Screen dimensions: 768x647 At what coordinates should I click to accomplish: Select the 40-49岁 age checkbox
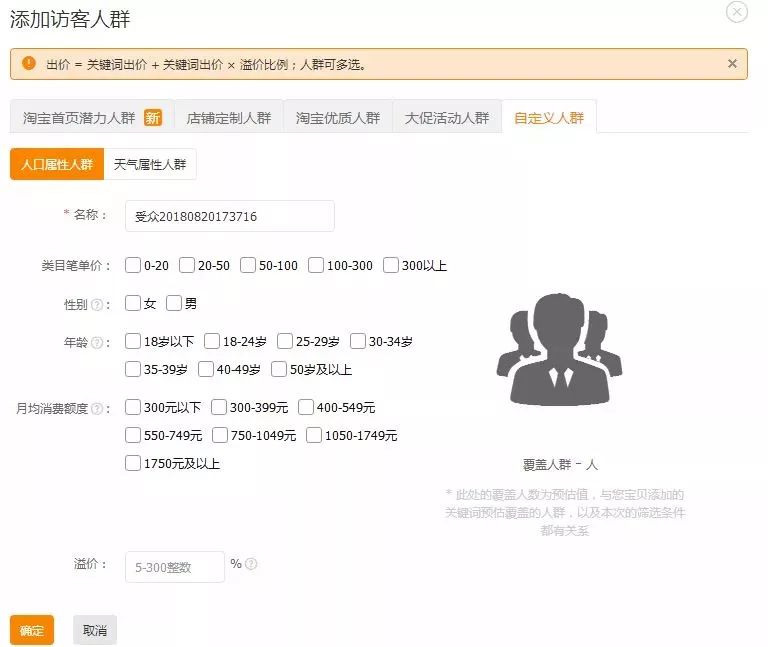(206, 369)
